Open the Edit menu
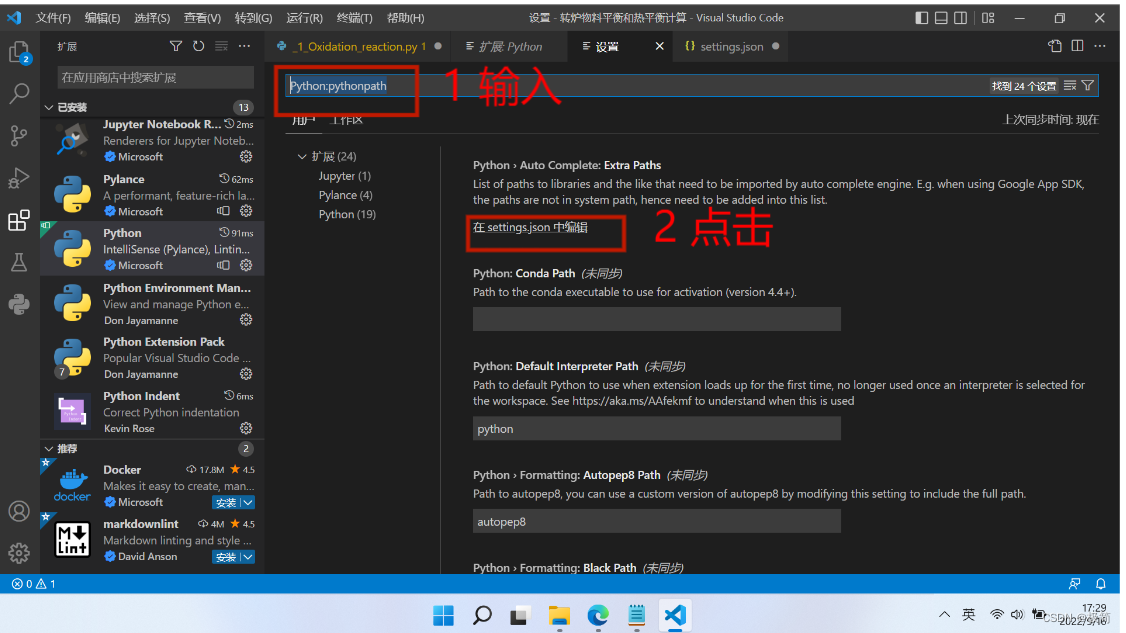 coord(102,18)
